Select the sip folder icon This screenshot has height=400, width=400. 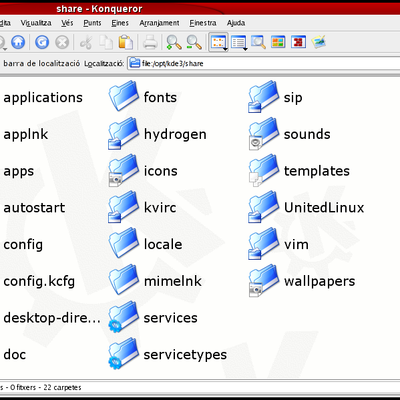click(264, 96)
